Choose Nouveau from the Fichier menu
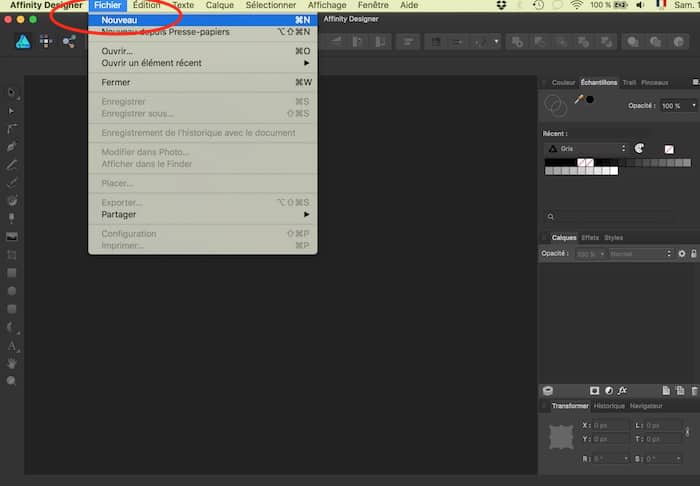Viewport: 700px width, 486px height. 203,20
